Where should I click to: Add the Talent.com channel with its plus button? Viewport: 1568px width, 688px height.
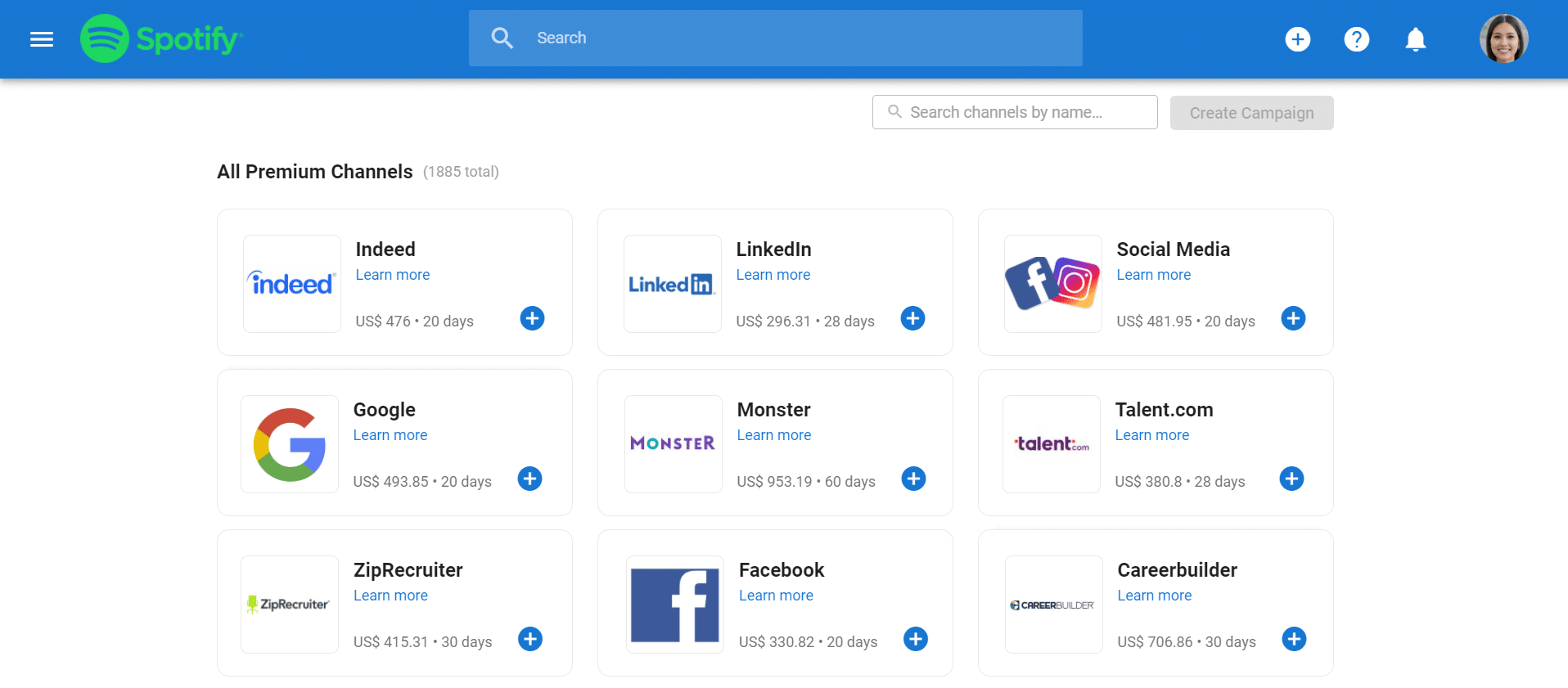[x=1292, y=479]
